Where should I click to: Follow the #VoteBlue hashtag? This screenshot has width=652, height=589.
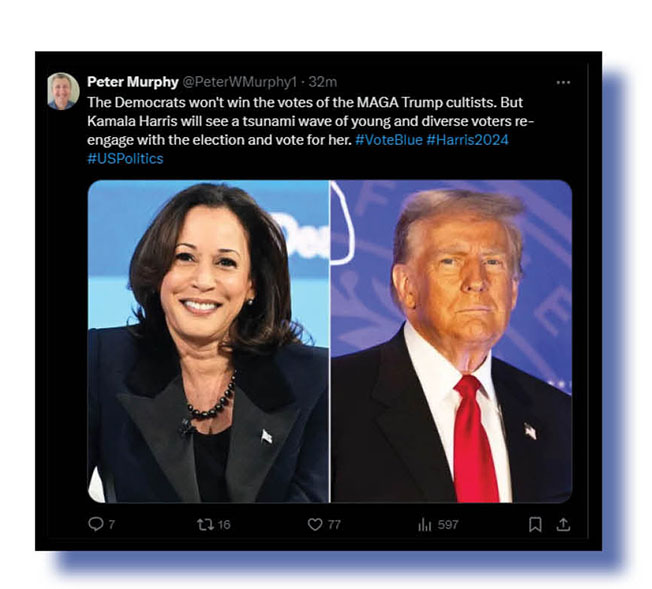click(x=389, y=139)
